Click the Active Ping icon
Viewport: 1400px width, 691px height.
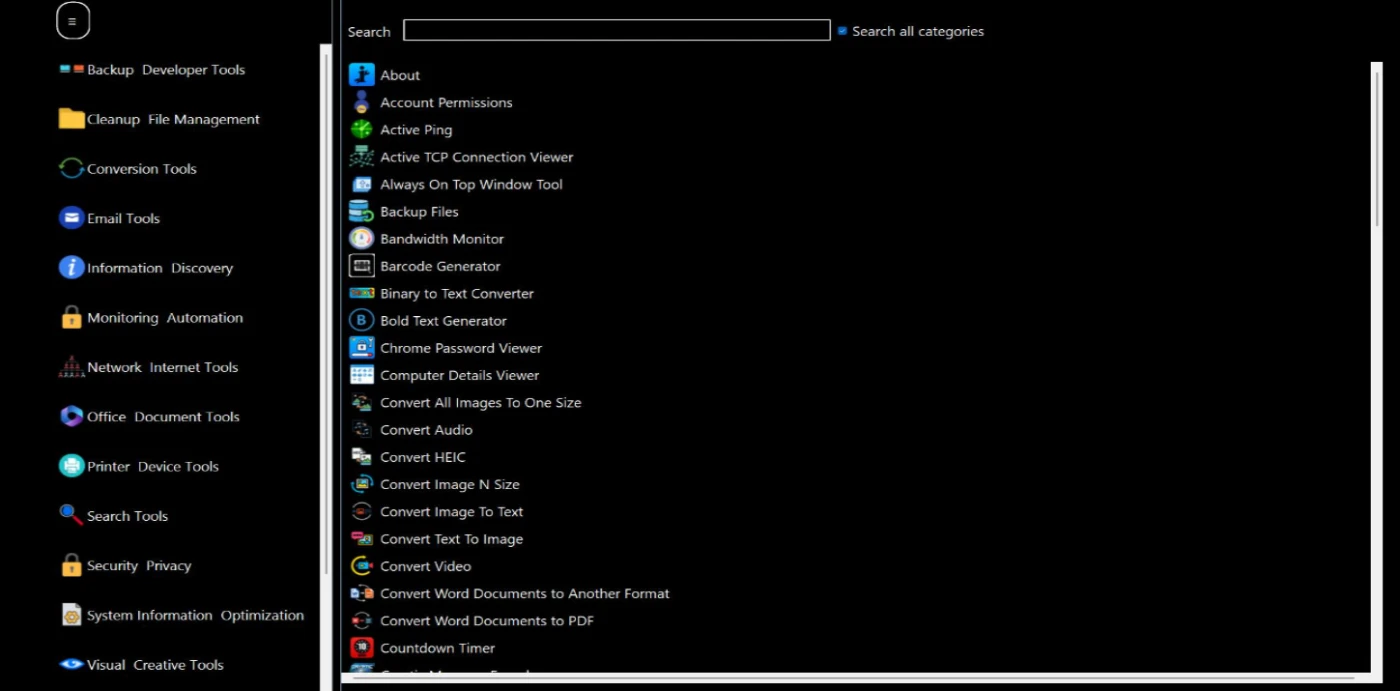pos(361,130)
